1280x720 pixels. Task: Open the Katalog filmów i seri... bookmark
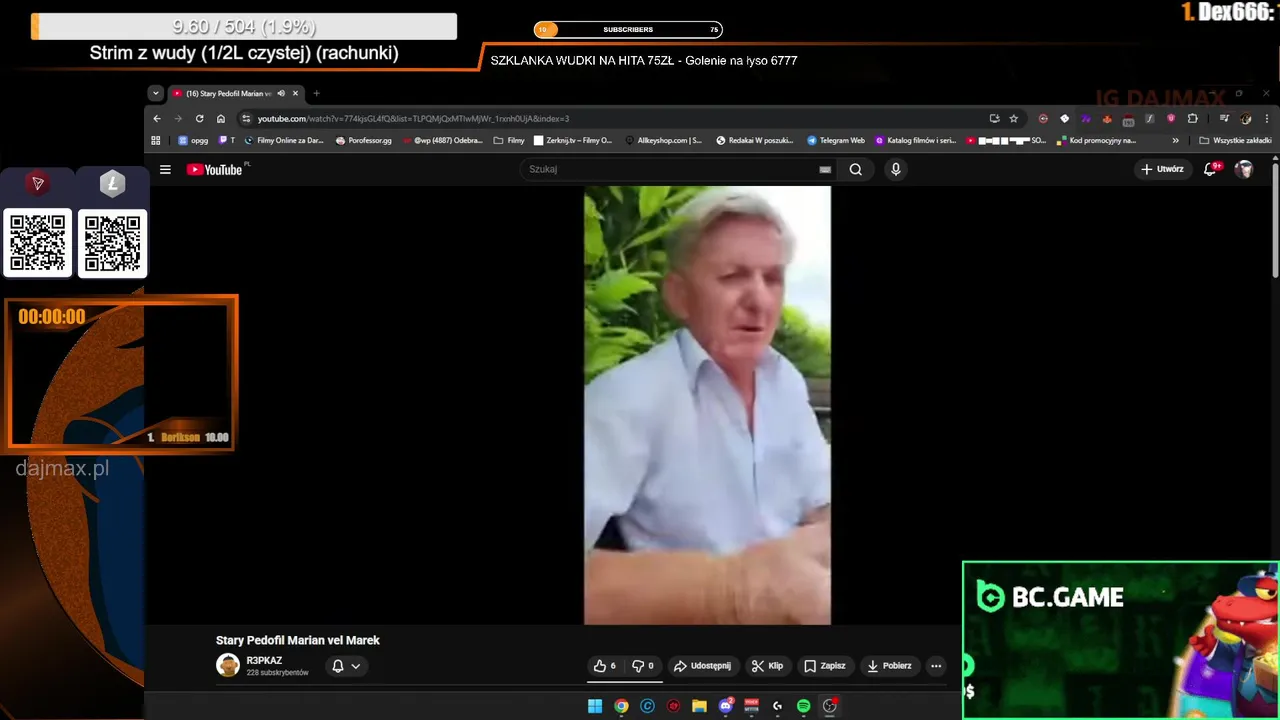(916, 141)
